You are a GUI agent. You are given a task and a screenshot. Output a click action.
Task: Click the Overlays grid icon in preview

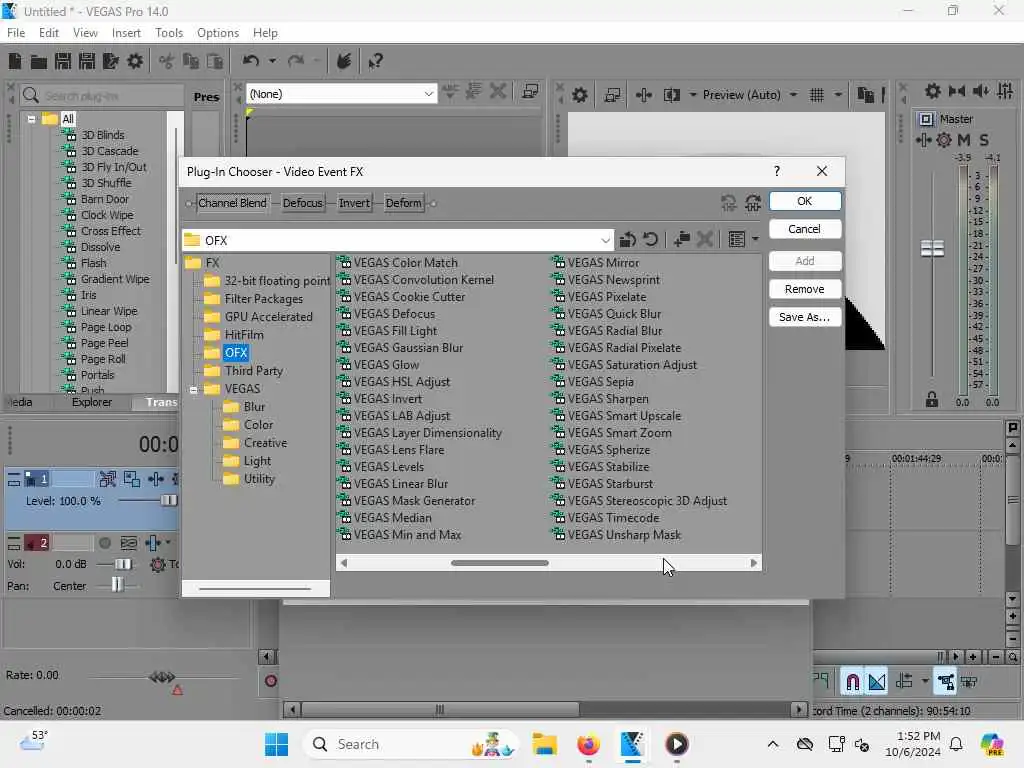coord(816,95)
